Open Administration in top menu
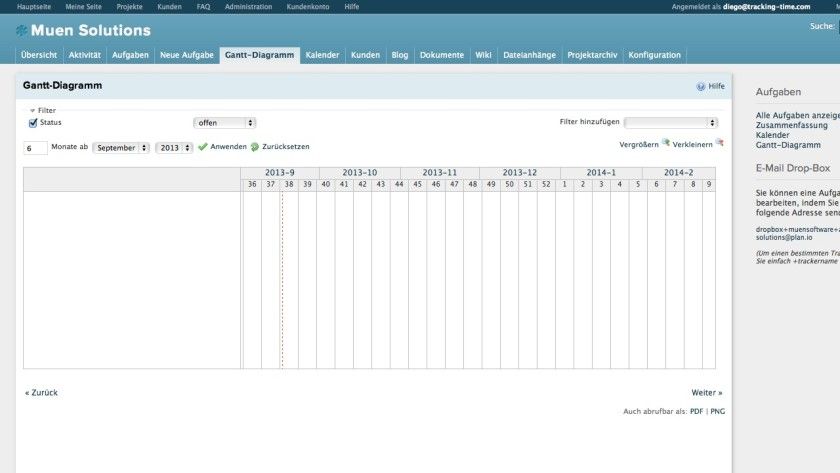 (248, 7)
